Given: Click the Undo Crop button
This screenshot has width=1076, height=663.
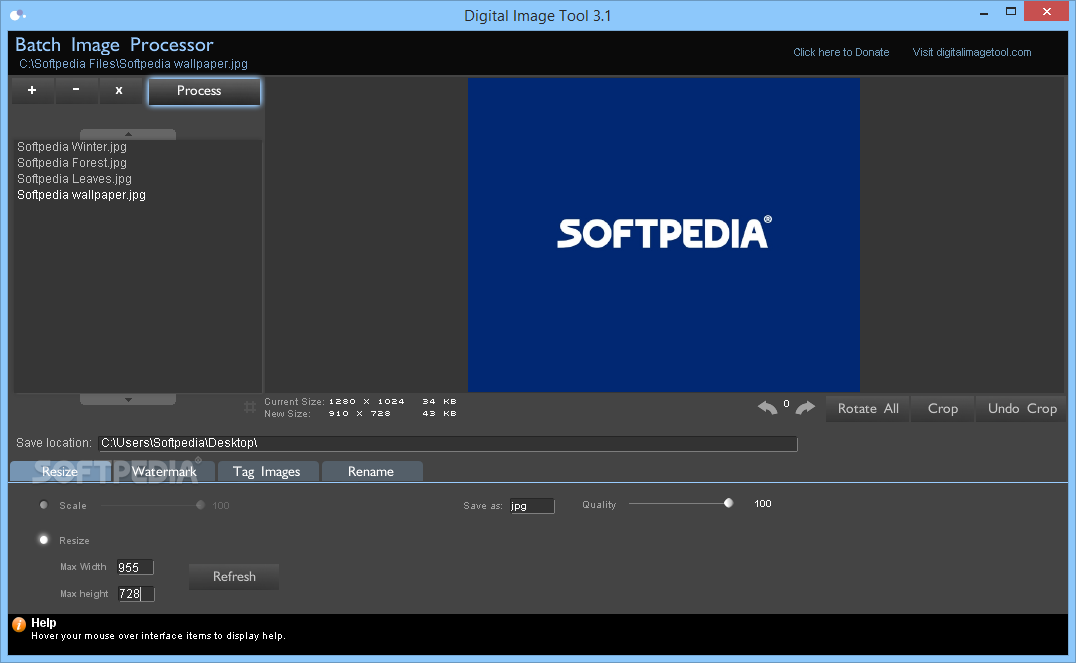Looking at the screenshot, I should [1021, 408].
